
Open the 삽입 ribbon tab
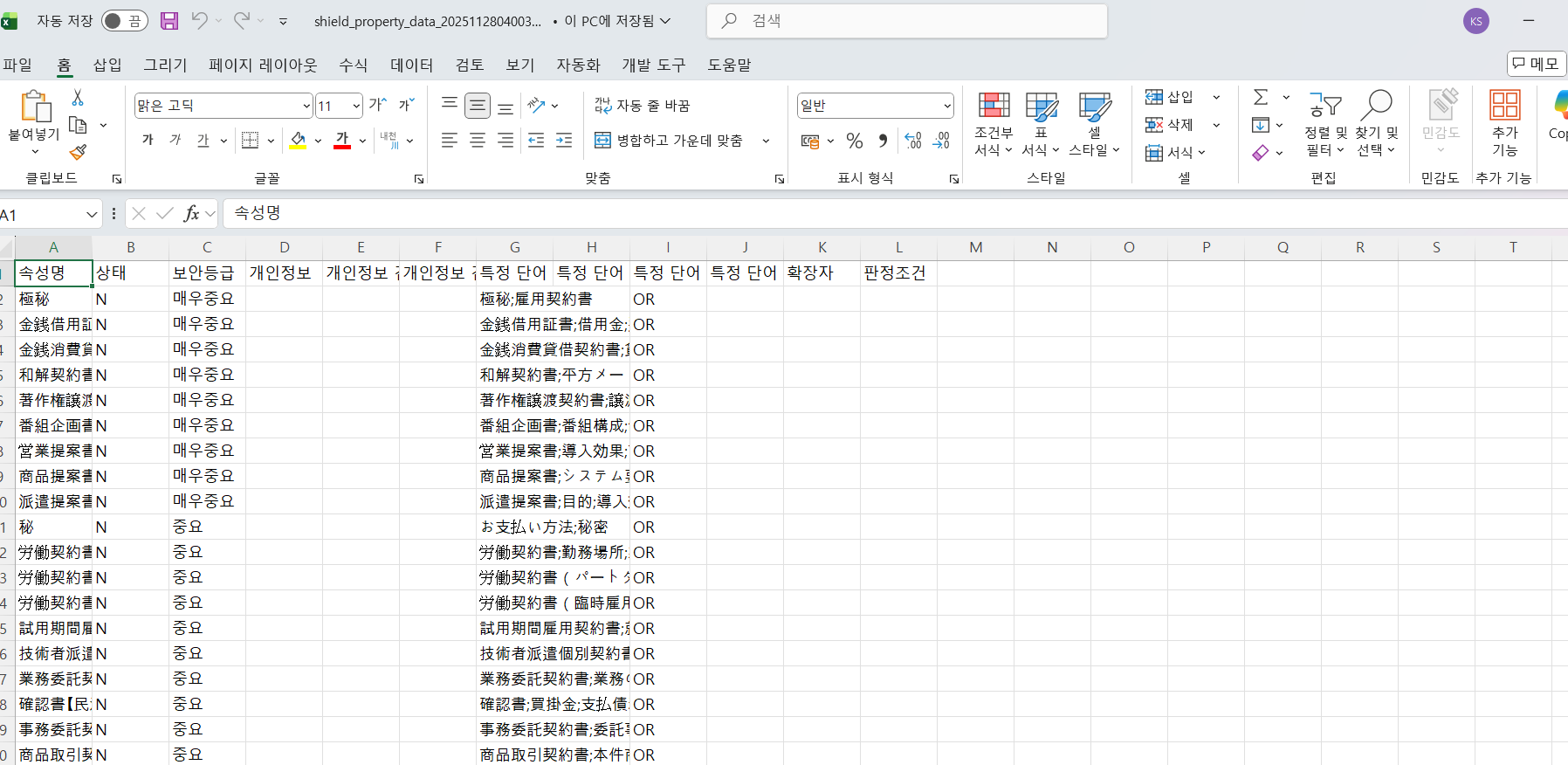[x=107, y=65]
